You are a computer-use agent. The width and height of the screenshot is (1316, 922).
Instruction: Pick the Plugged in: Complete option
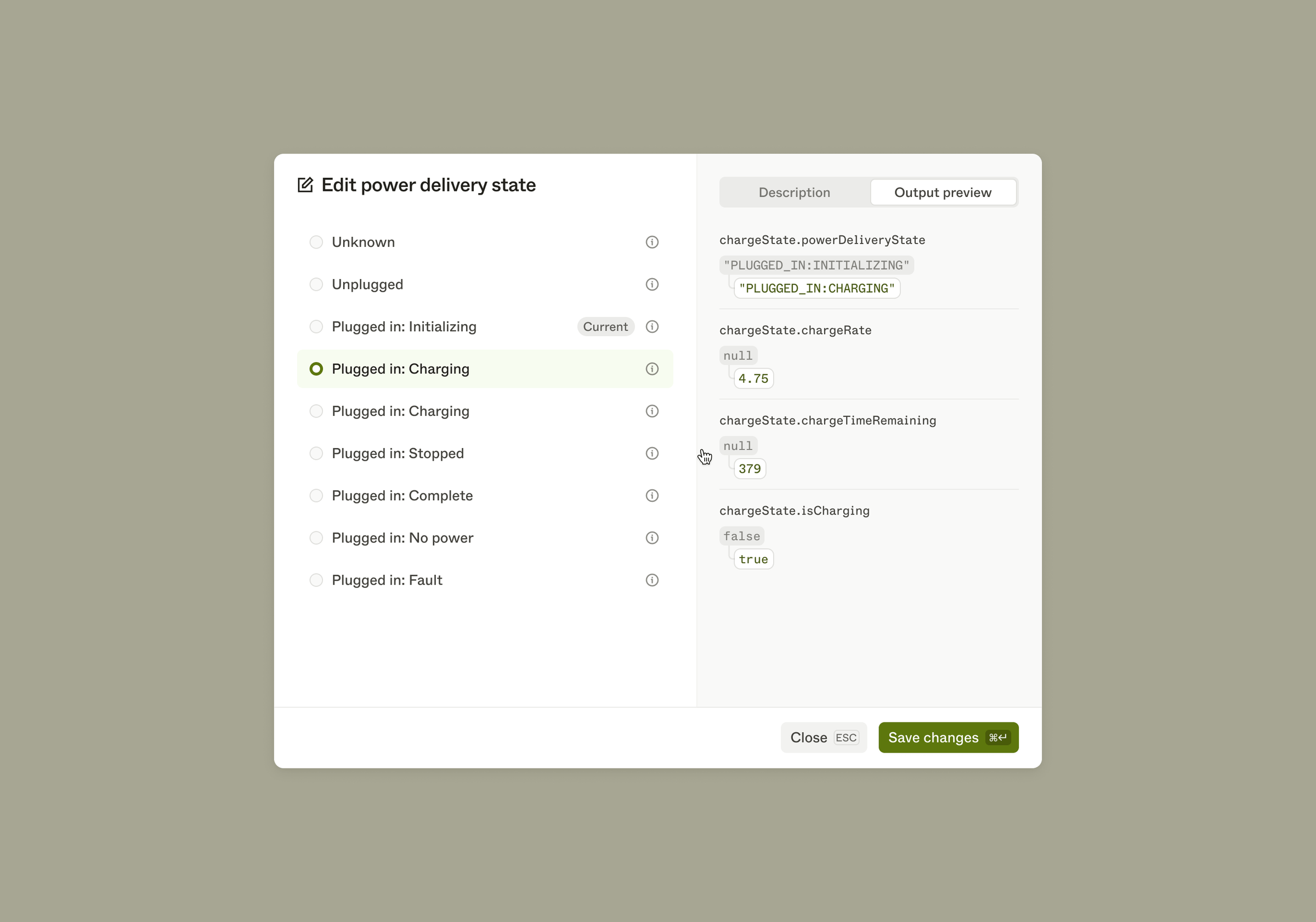coord(316,495)
